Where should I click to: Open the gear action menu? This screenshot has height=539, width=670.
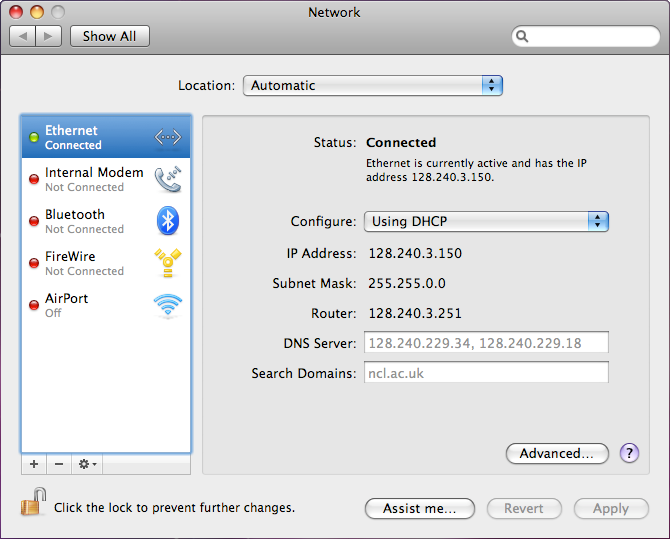(x=87, y=464)
